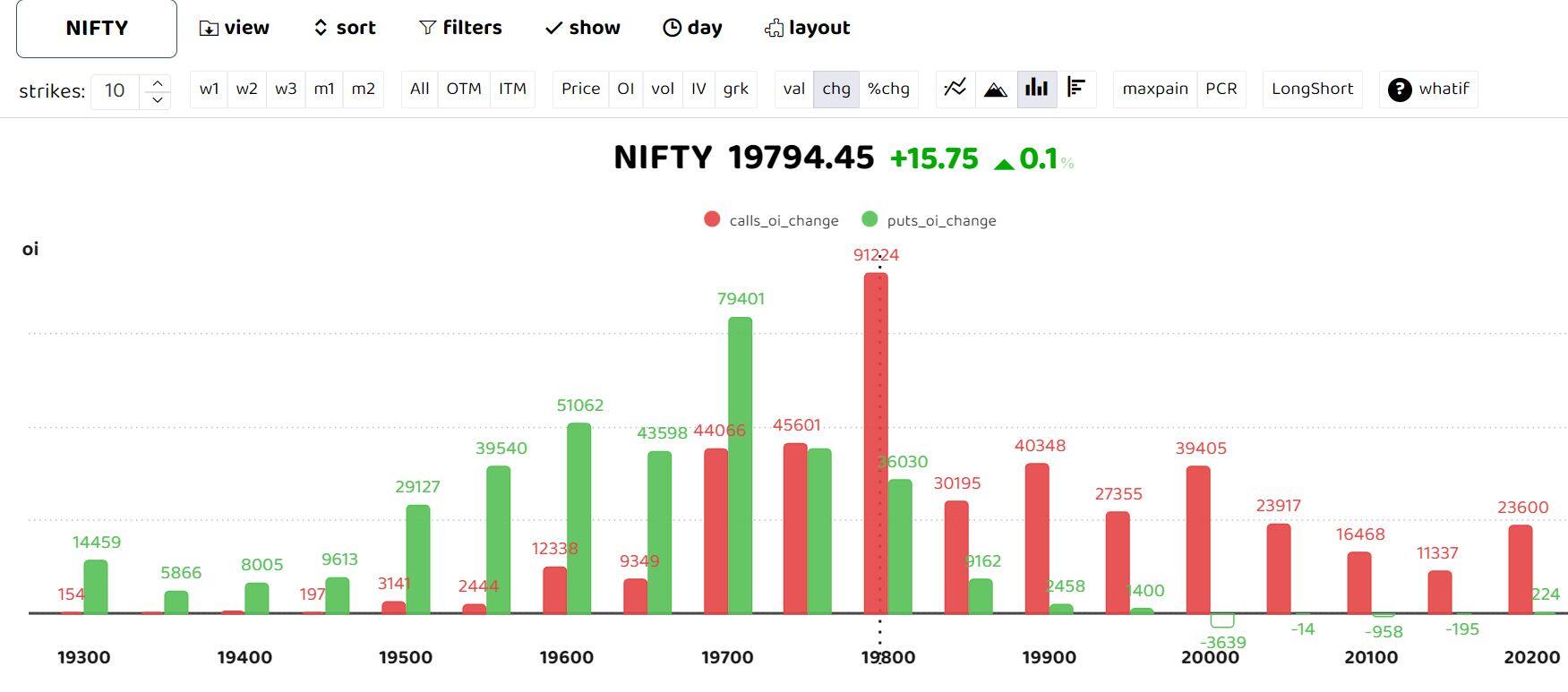Select the line chart type icon

click(955, 89)
